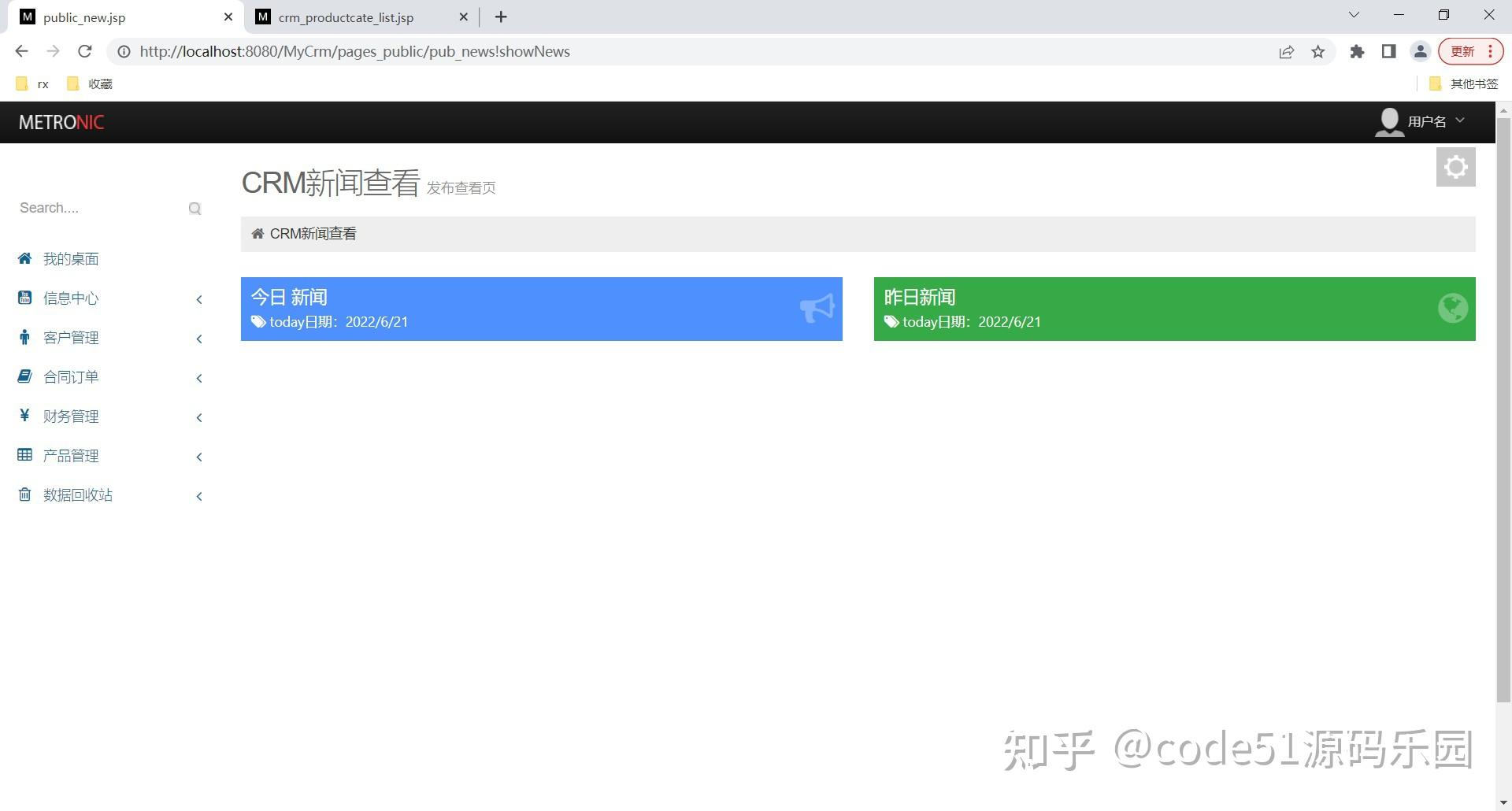Switch to the crm_productcate_list.jsp tab
This screenshot has width=1512, height=811.
(346, 17)
